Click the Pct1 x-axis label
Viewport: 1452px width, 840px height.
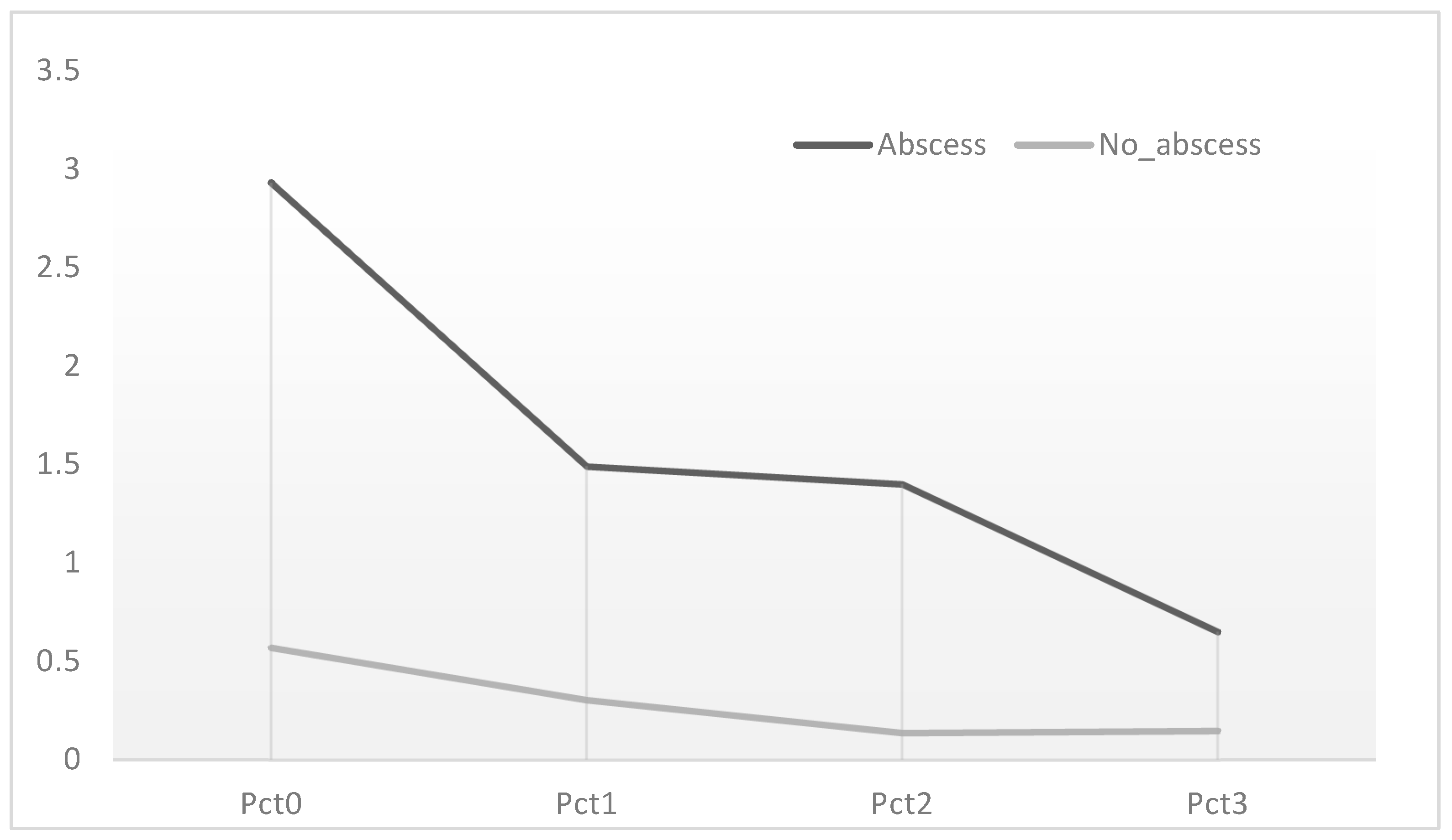pyautogui.click(x=586, y=803)
